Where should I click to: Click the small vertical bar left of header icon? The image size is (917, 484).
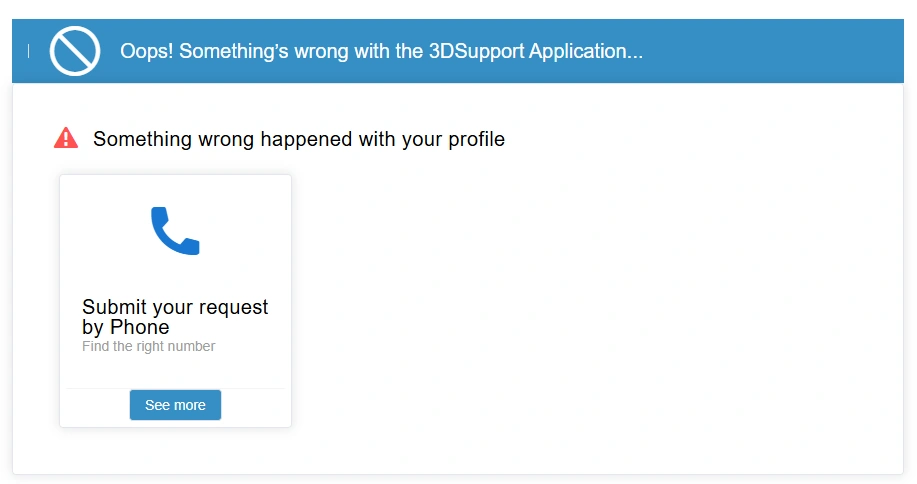tap(28, 51)
